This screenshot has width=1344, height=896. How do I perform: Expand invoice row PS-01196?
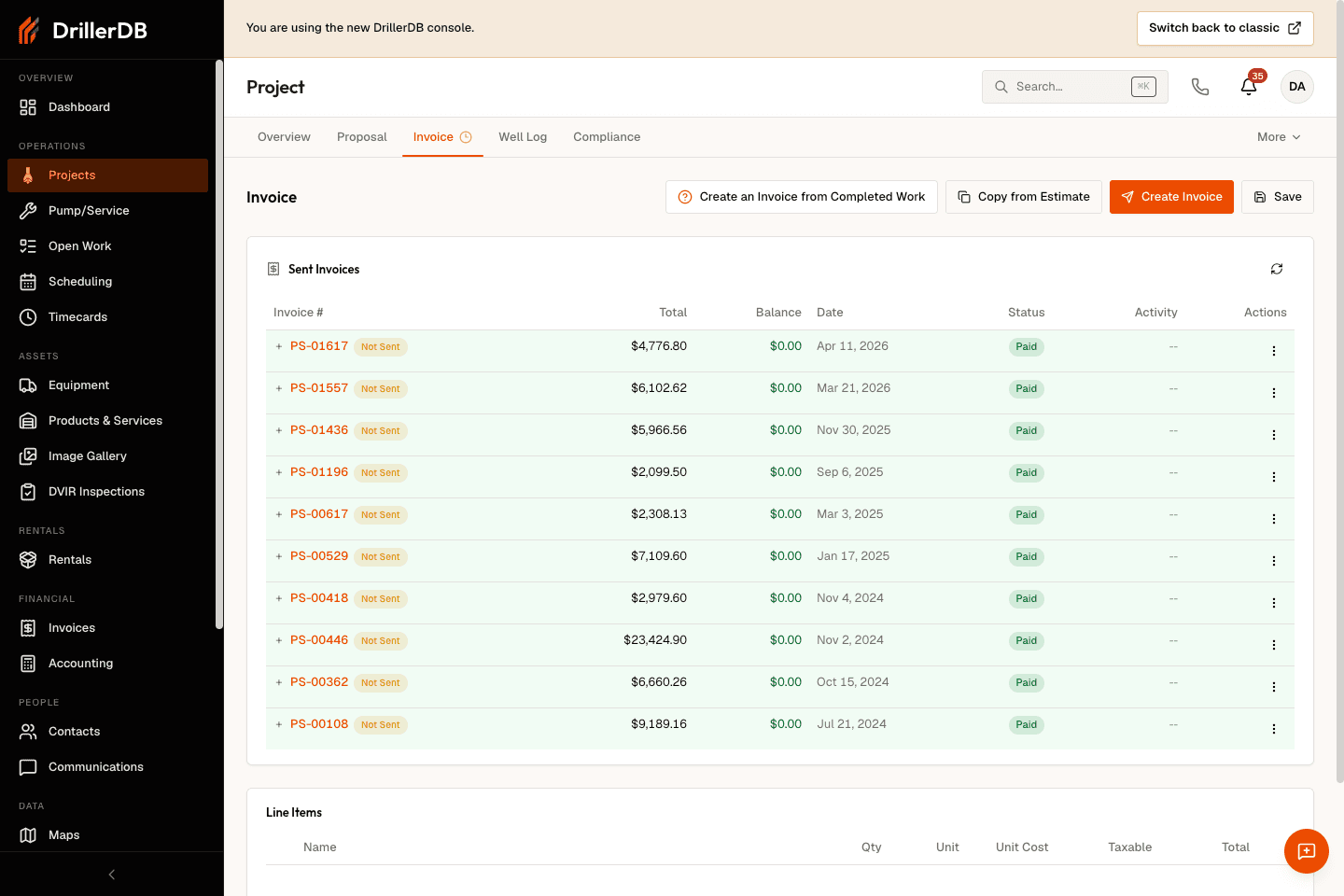279,472
